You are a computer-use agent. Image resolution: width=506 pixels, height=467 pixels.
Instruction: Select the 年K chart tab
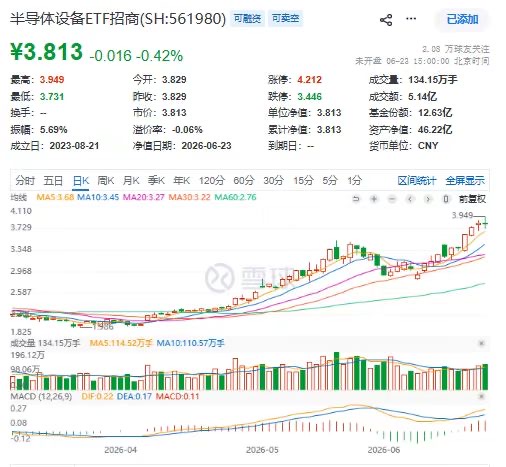click(x=182, y=180)
